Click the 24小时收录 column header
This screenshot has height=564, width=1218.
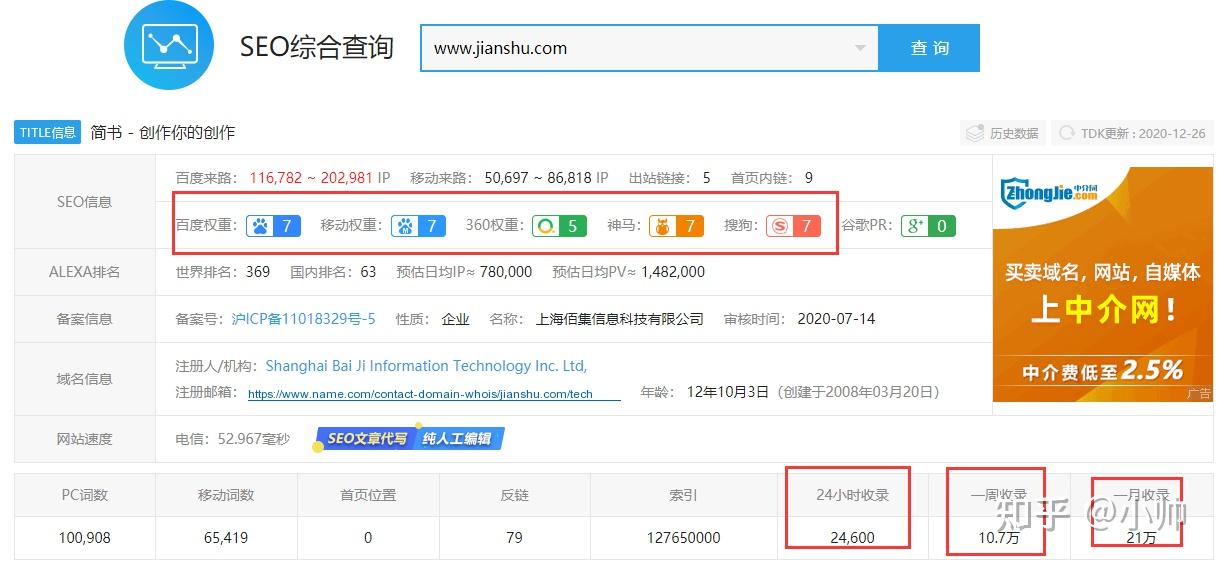(852, 494)
